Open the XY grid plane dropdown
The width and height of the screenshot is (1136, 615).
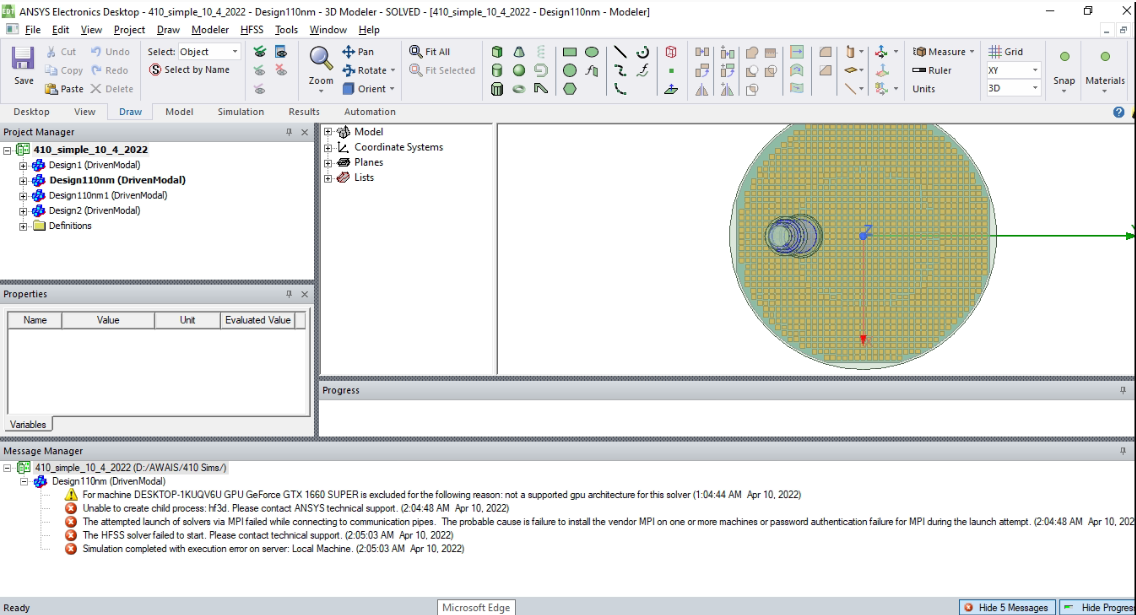(x=1013, y=71)
